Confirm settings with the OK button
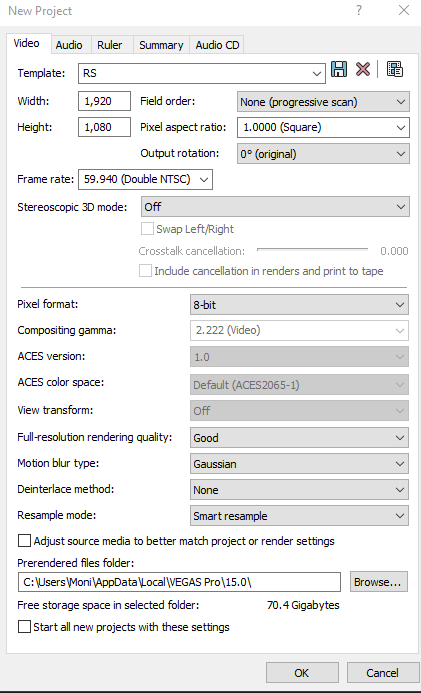Screen dimensions: 421x693 tap(302, 673)
